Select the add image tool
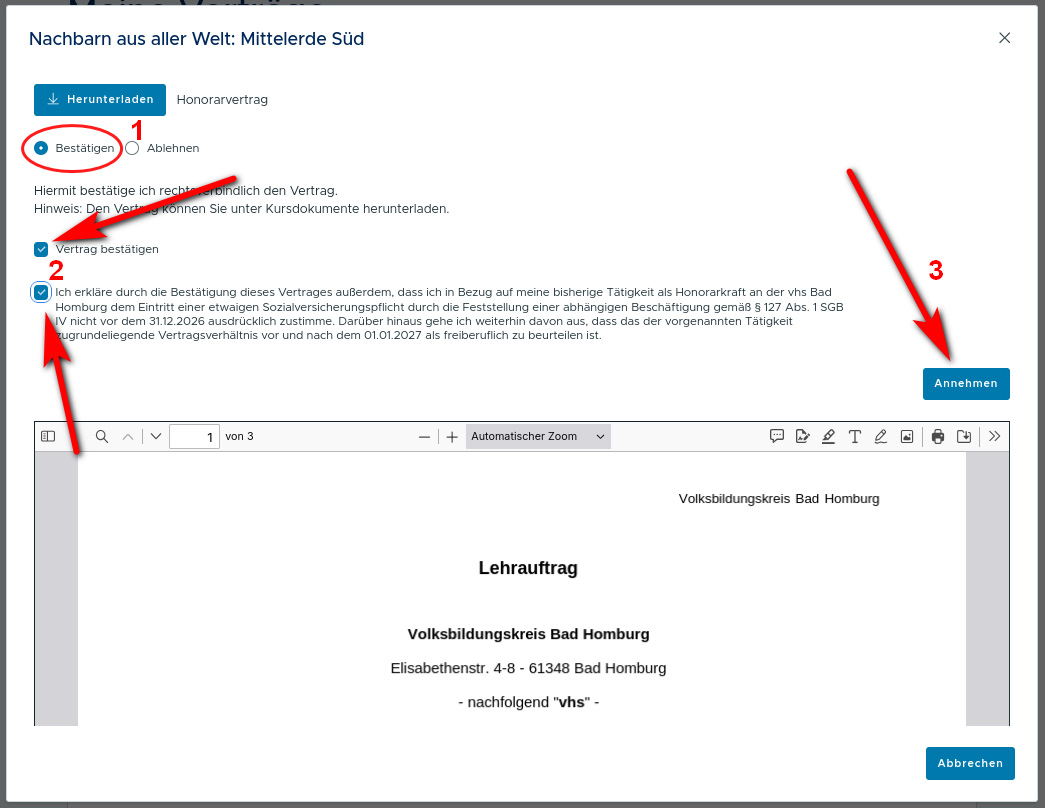 coord(907,437)
